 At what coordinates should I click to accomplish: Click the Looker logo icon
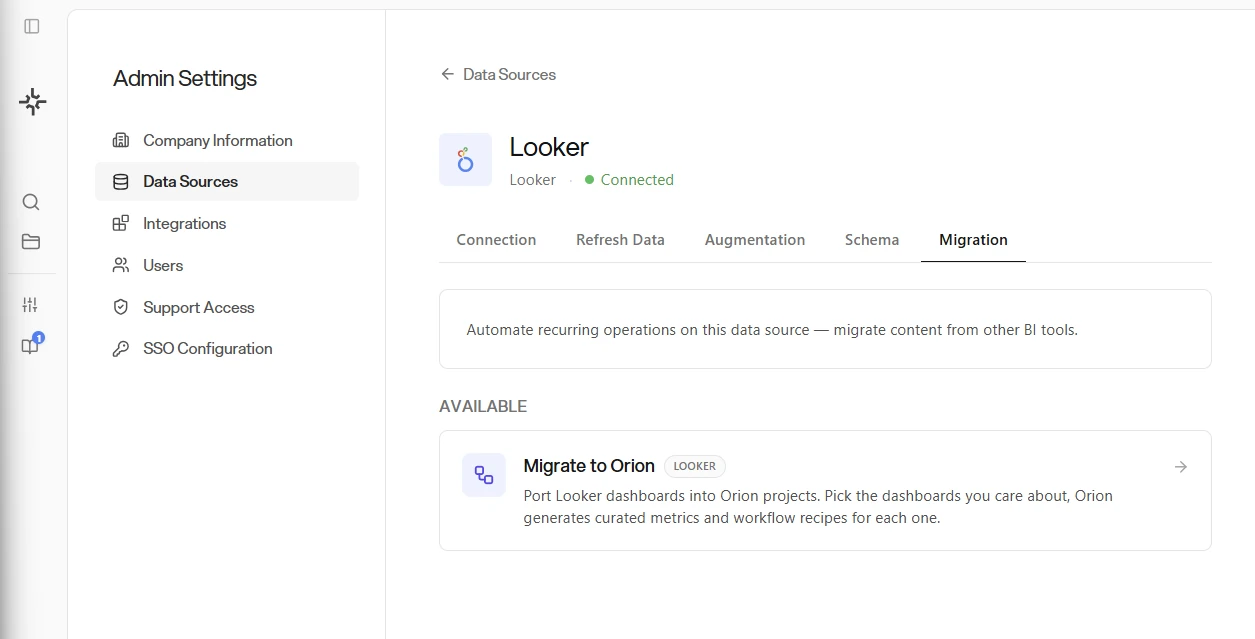click(465, 159)
